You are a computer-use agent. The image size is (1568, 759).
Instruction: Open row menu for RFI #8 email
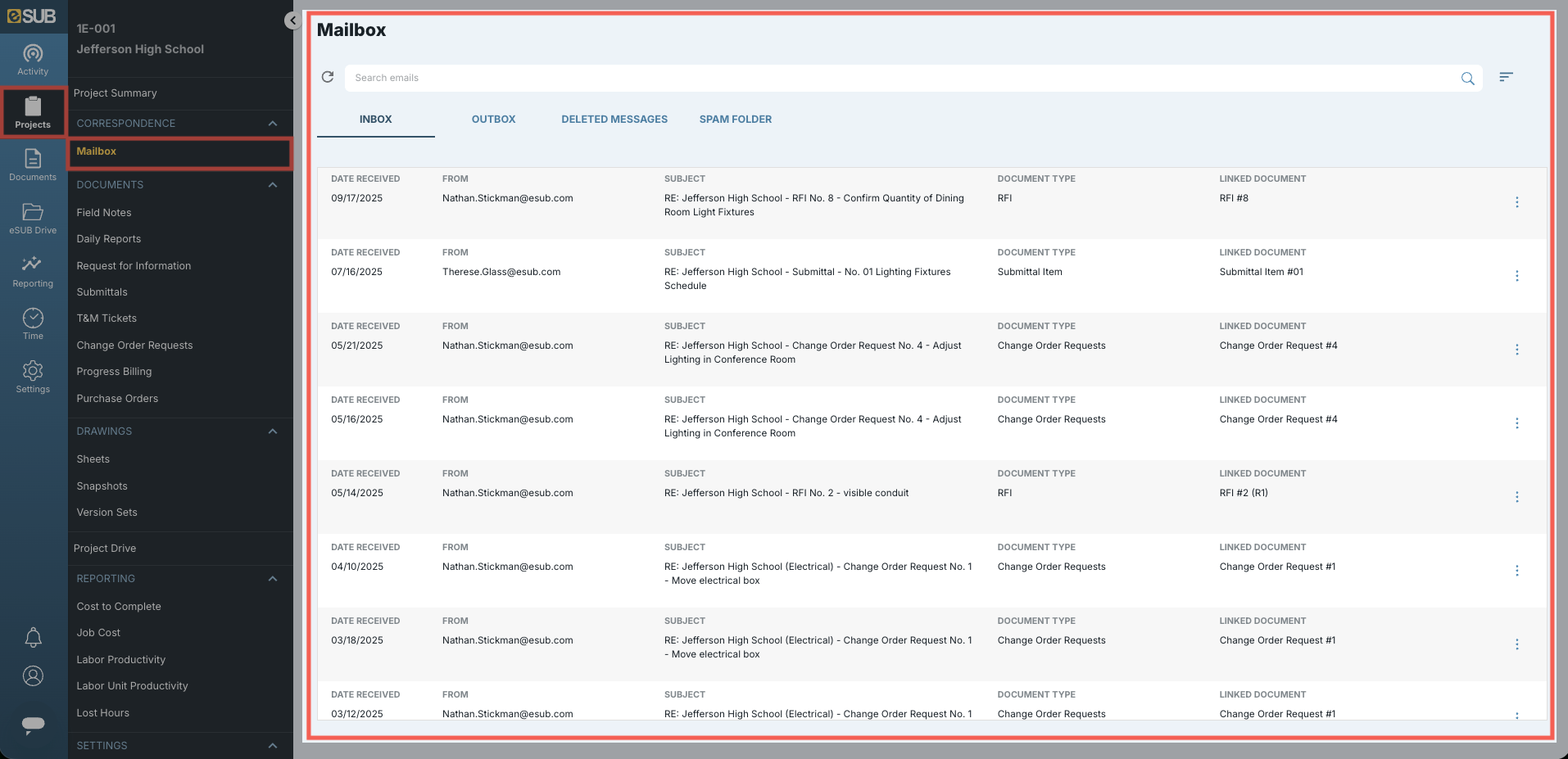click(1516, 202)
